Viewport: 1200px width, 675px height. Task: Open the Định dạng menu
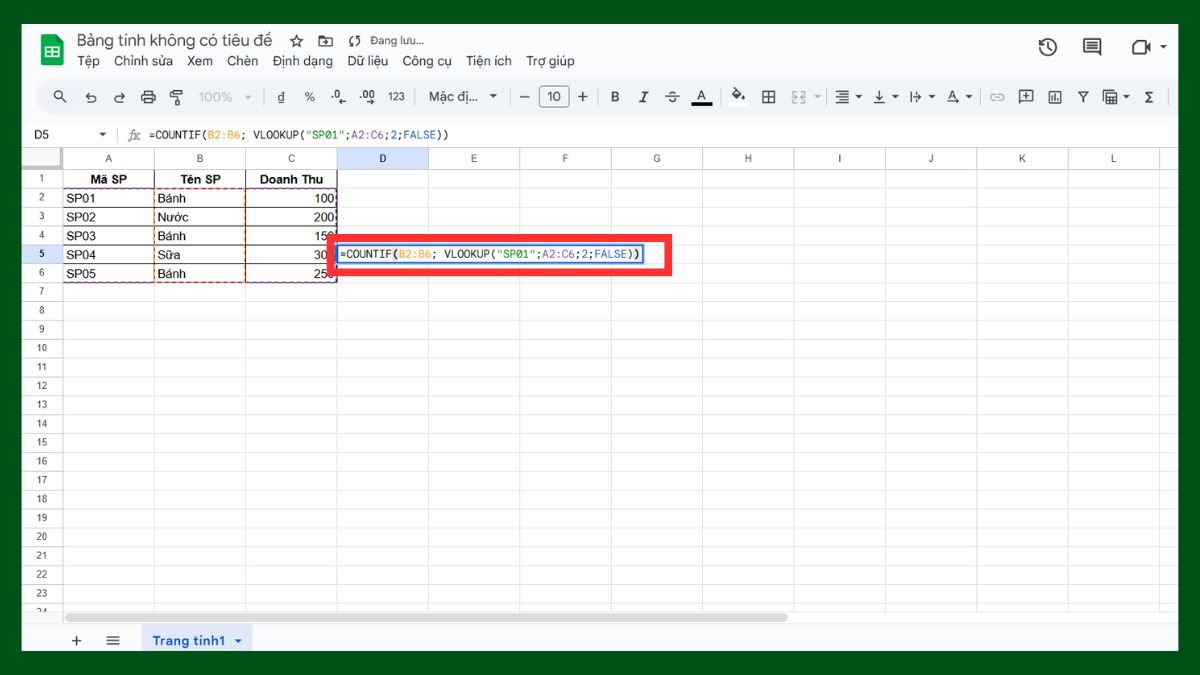(x=303, y=61)
